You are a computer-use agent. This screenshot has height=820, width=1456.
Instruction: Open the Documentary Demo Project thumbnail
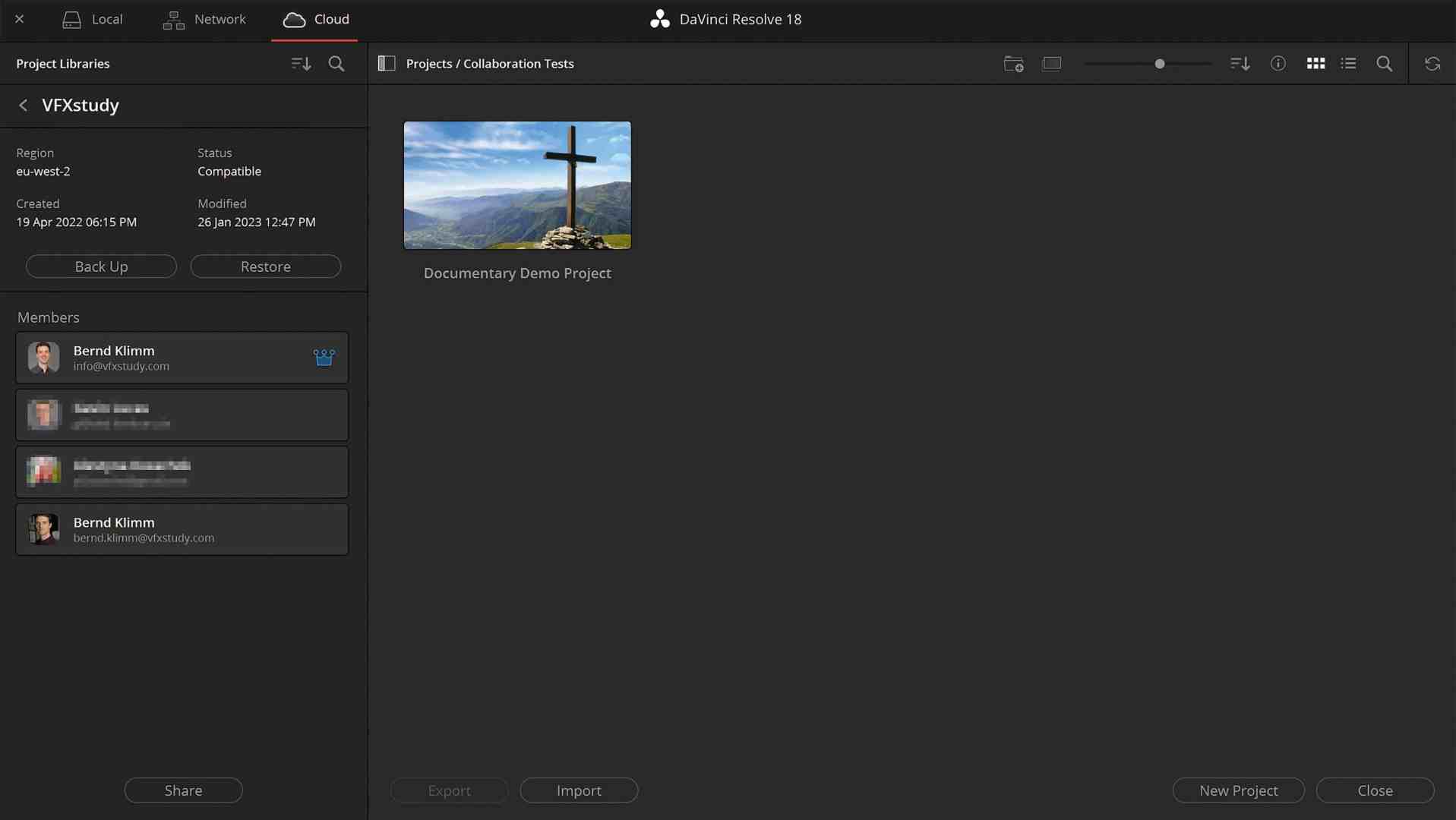pos(516,185)
